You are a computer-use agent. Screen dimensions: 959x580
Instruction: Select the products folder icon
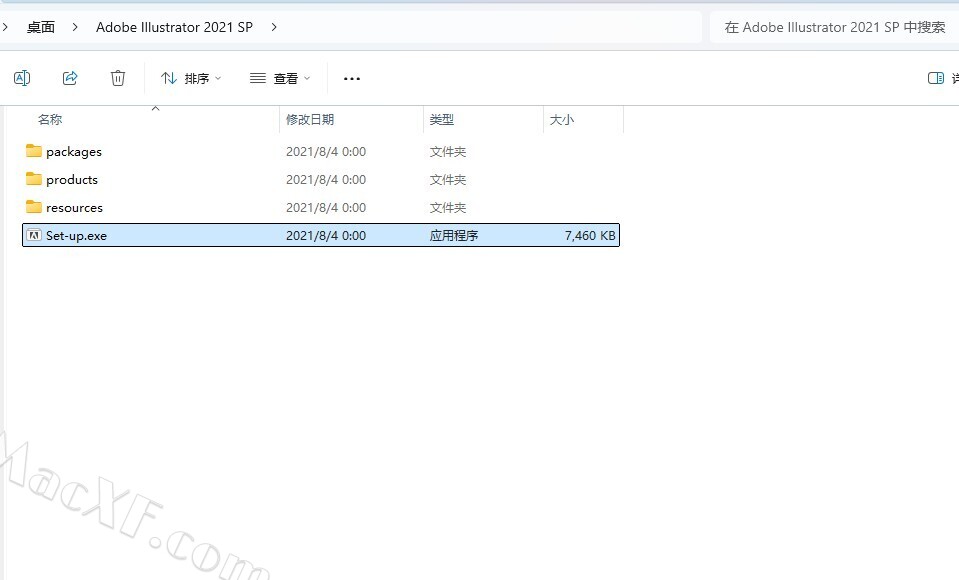[34, 179]
